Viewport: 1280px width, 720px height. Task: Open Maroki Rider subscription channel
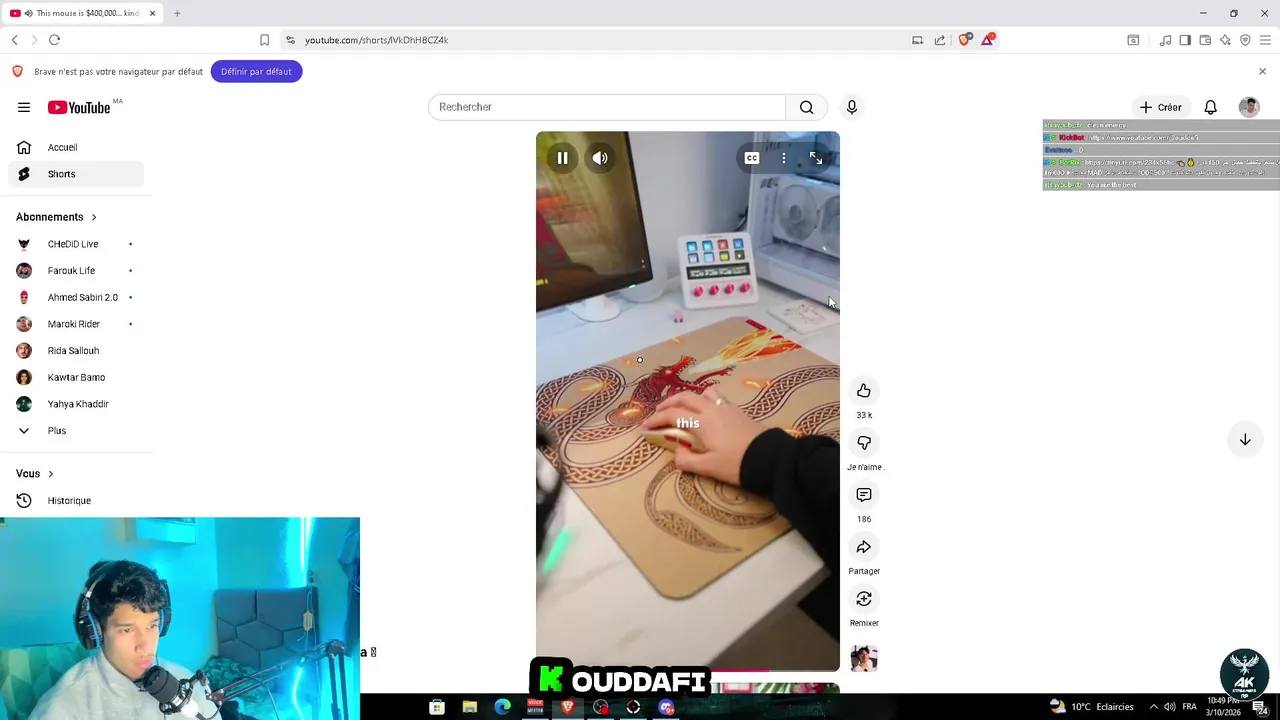pyautogui.click(x=76, y=324)
